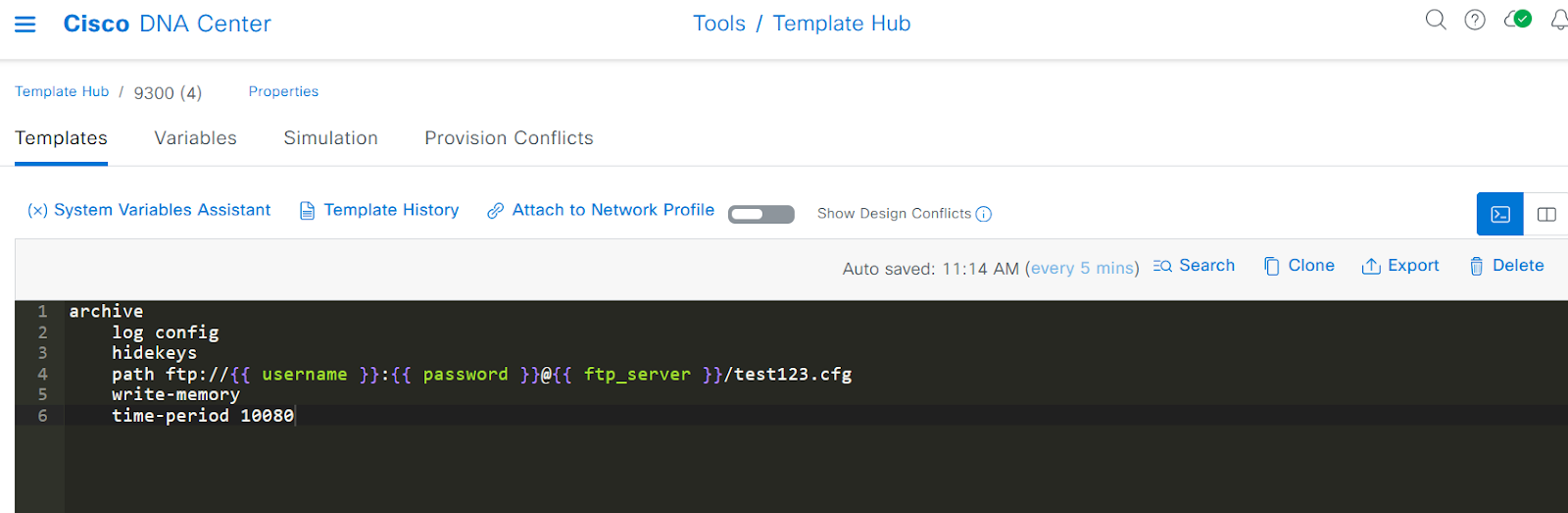Select the Templates tab

click(x=61, y=138)
